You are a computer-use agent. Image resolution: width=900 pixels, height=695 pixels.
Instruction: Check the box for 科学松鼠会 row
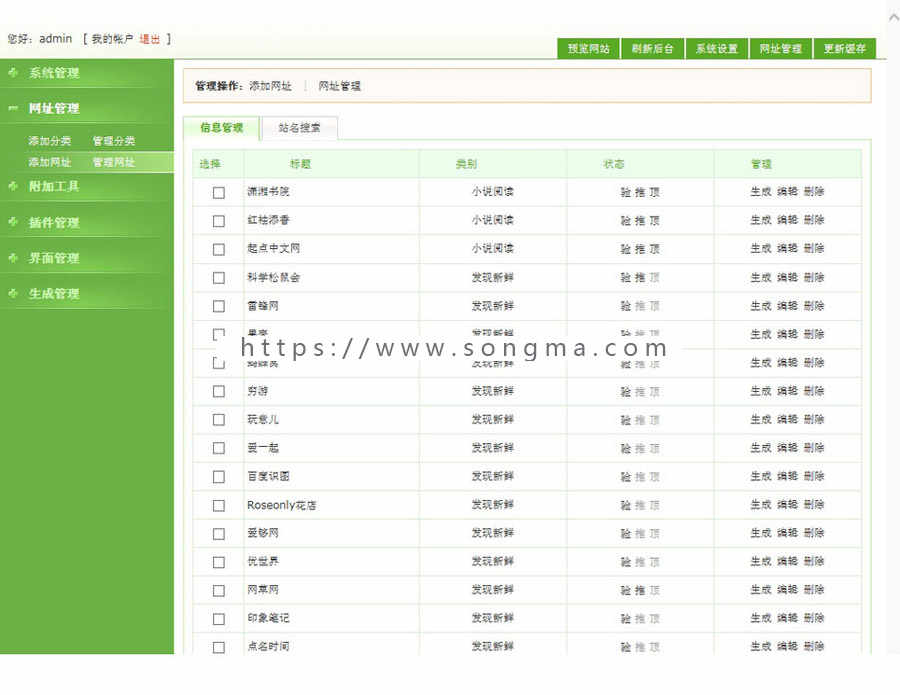click(219, 278)
